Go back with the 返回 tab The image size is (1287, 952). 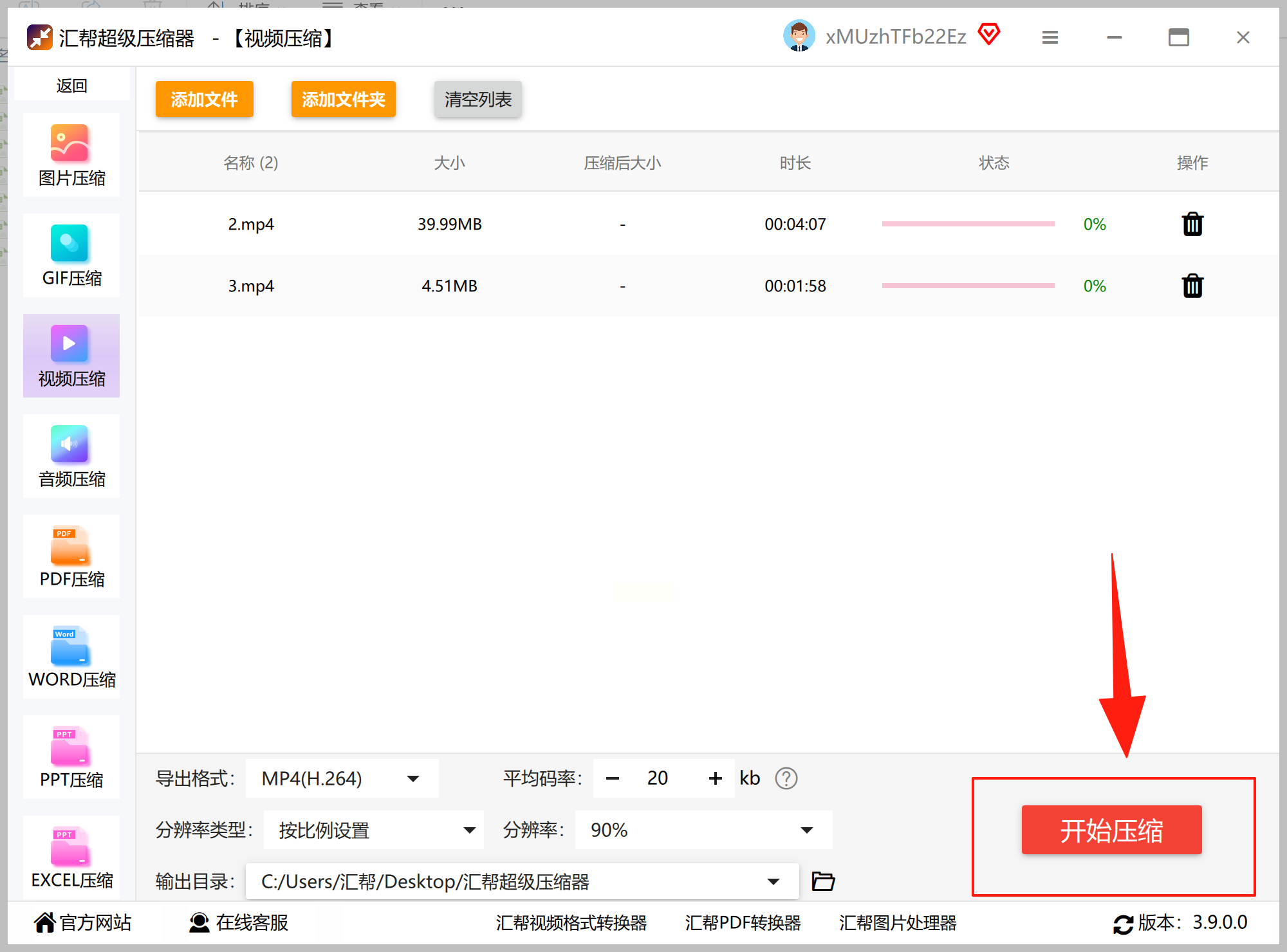coord(71,86)
